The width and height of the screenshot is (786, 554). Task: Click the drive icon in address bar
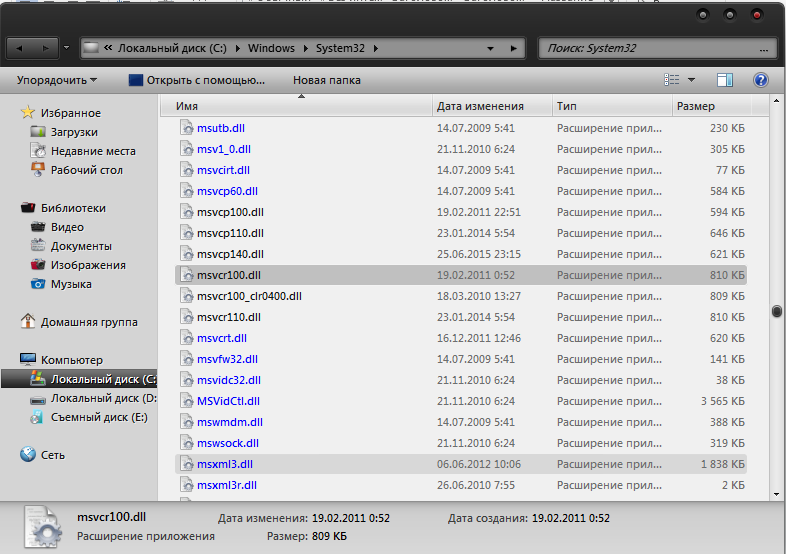tap(91, 48)
